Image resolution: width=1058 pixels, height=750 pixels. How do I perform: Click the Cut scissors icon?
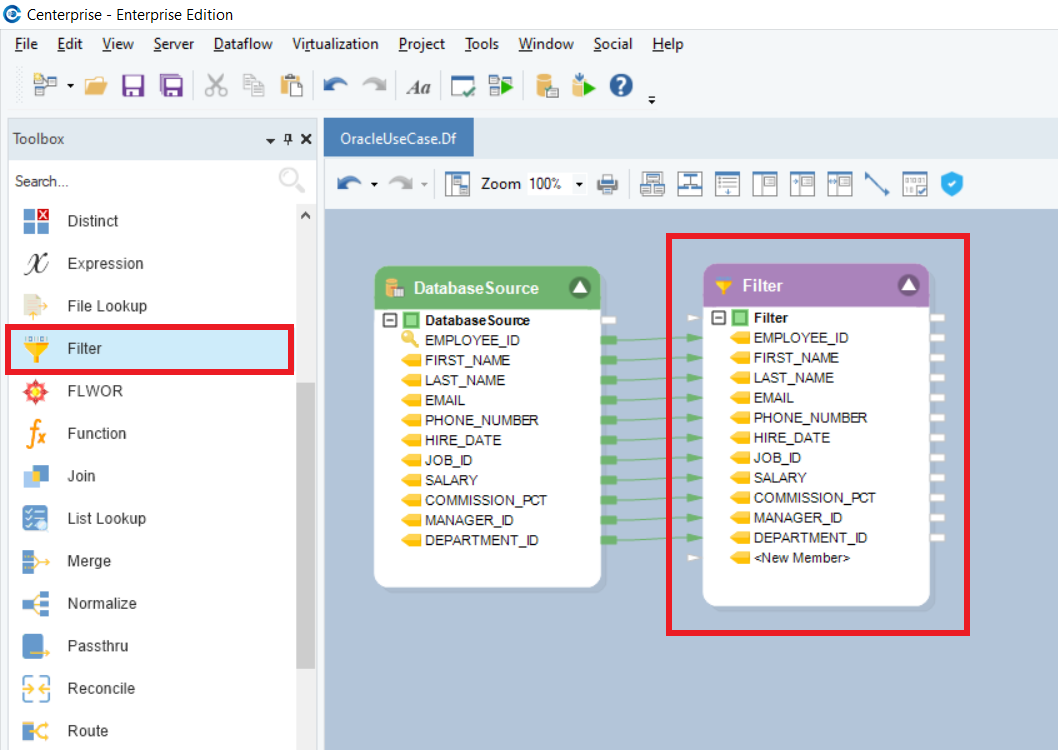(216, 86)
